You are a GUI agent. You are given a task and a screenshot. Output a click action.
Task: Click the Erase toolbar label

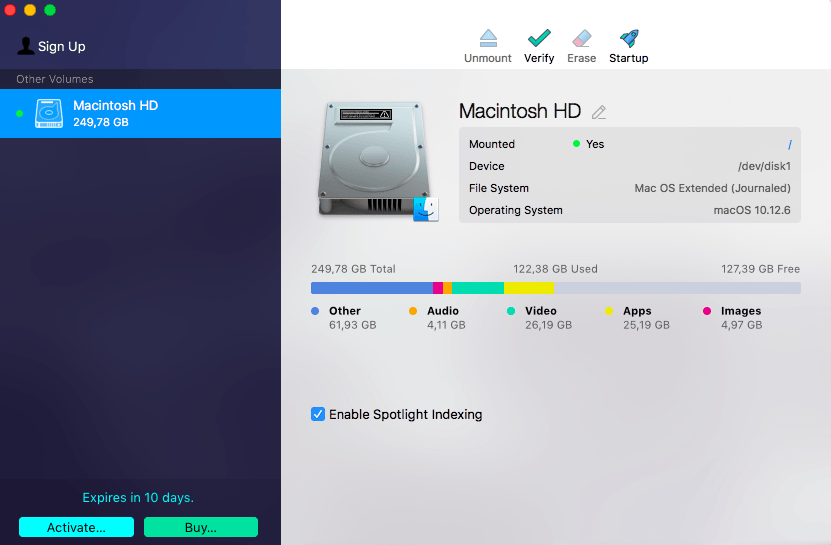581,58
